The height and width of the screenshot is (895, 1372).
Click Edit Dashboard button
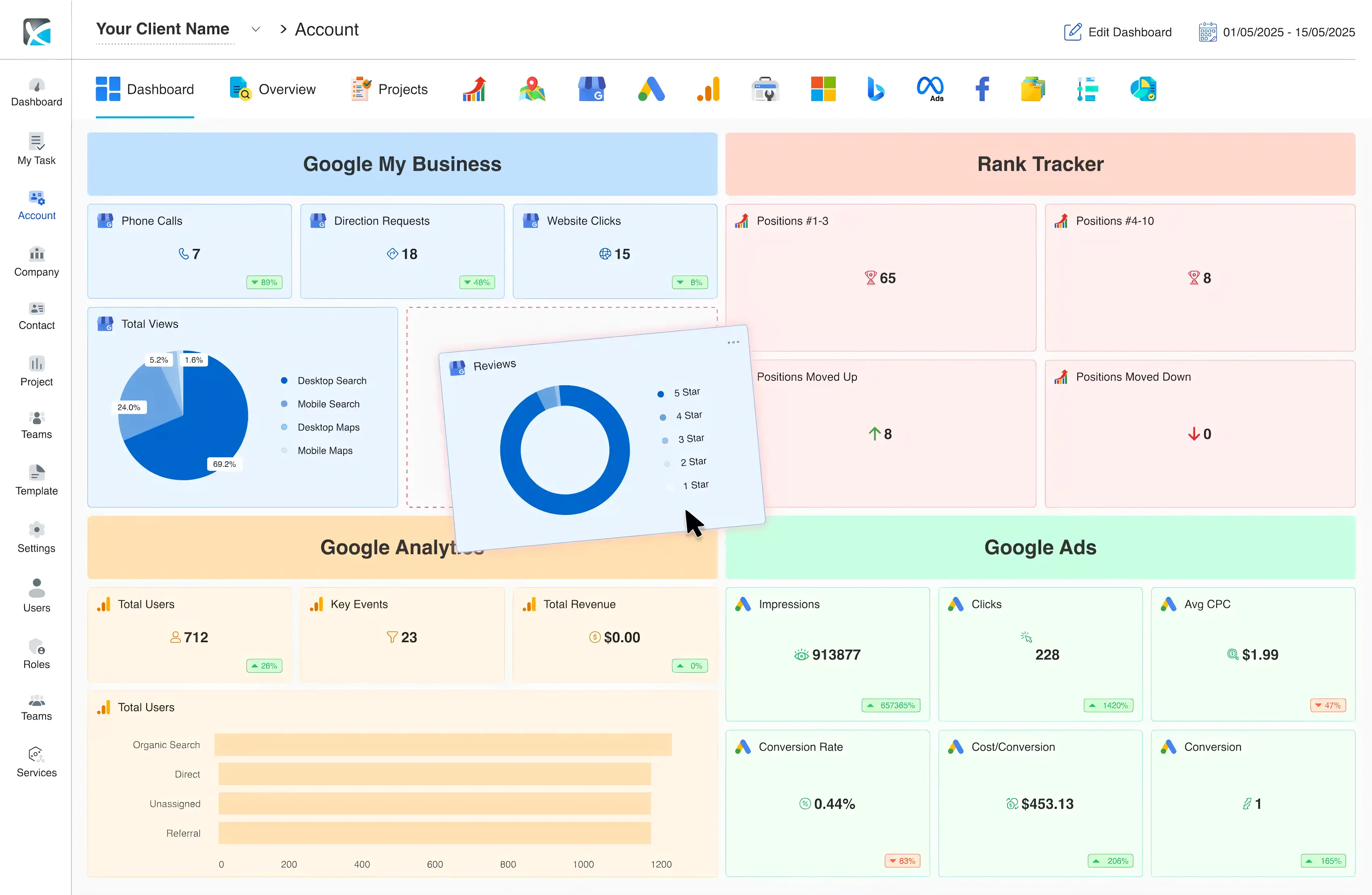click(1118, 32)
